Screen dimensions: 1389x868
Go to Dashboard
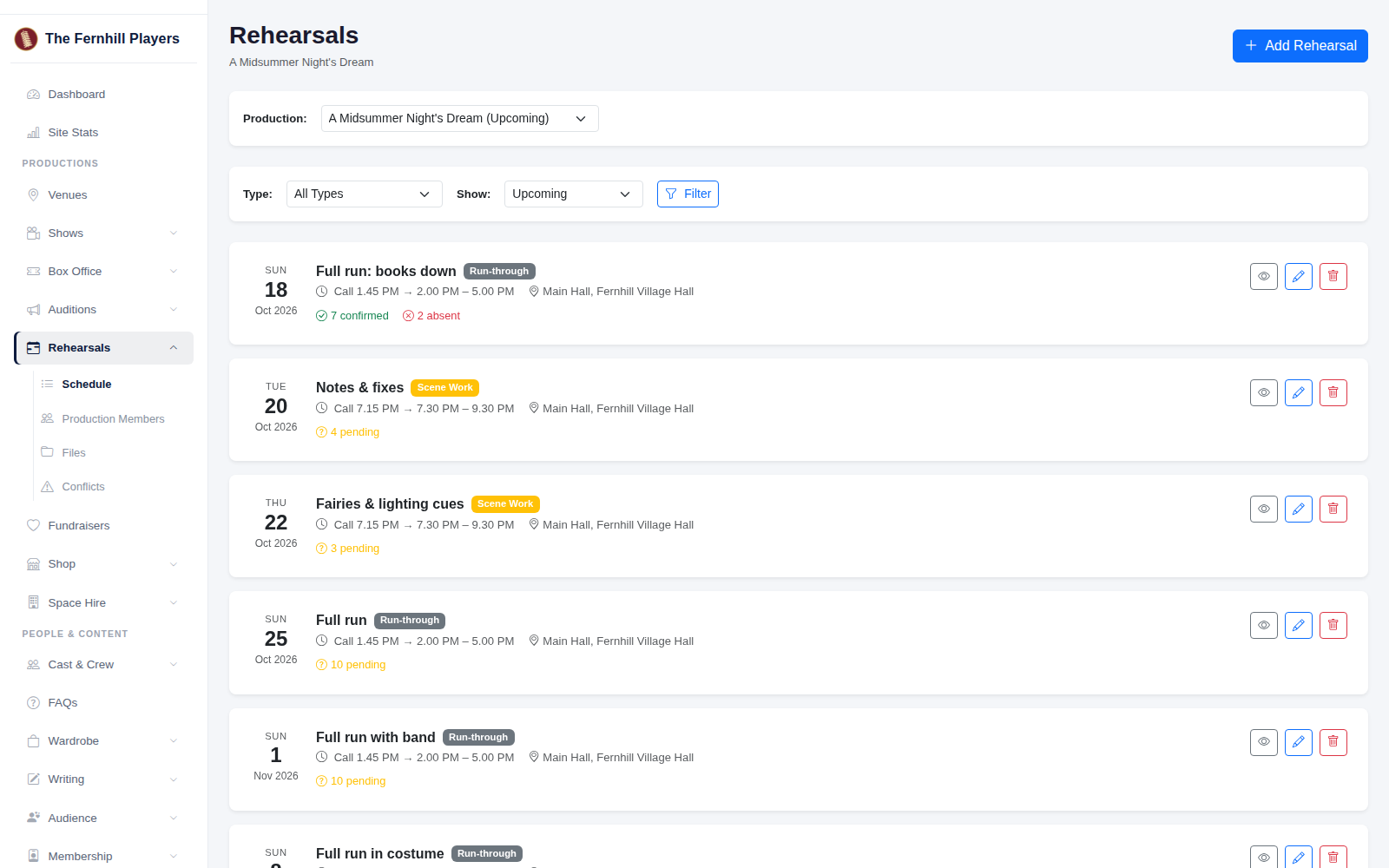[103, 94]
